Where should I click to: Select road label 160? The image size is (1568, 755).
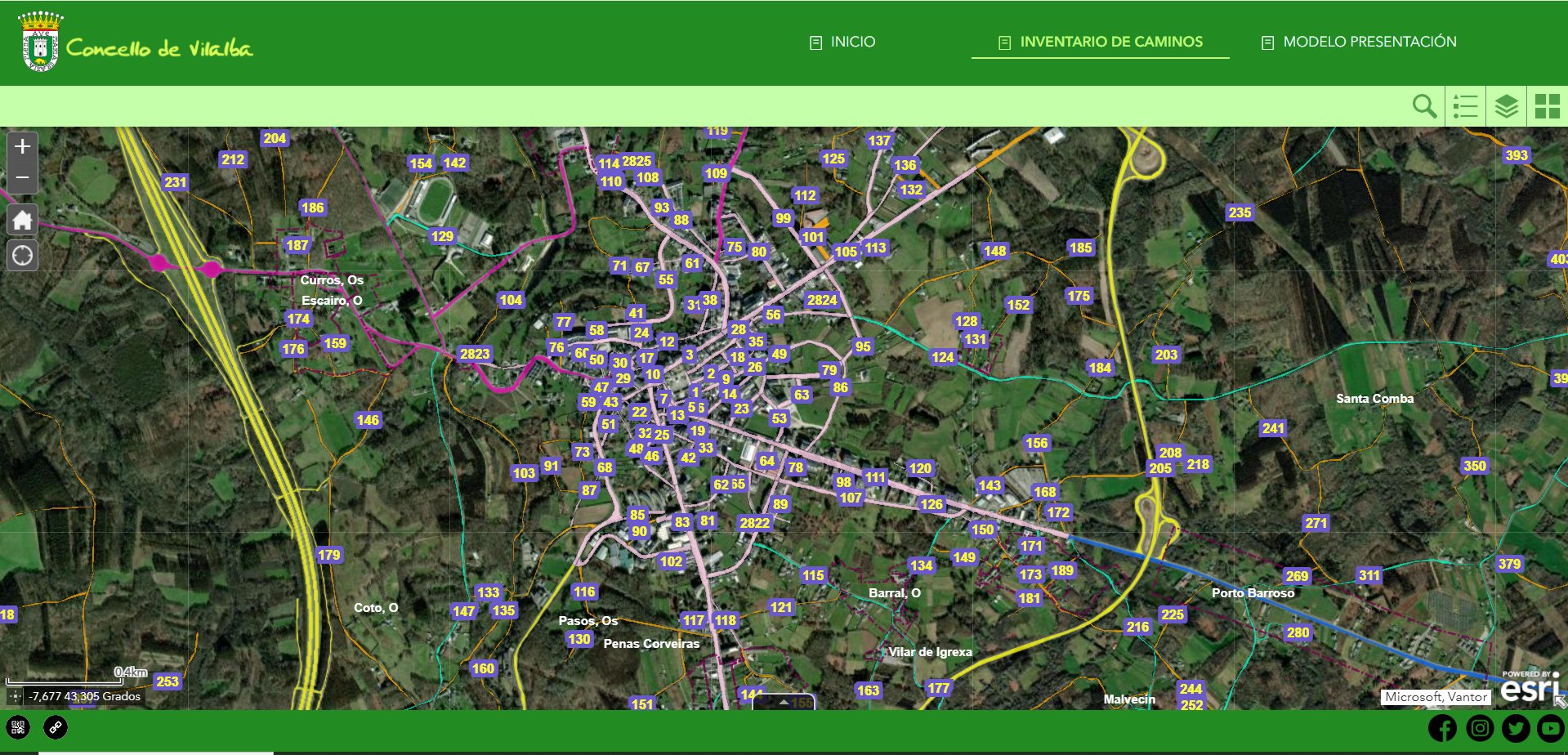[x=483, y=668]
